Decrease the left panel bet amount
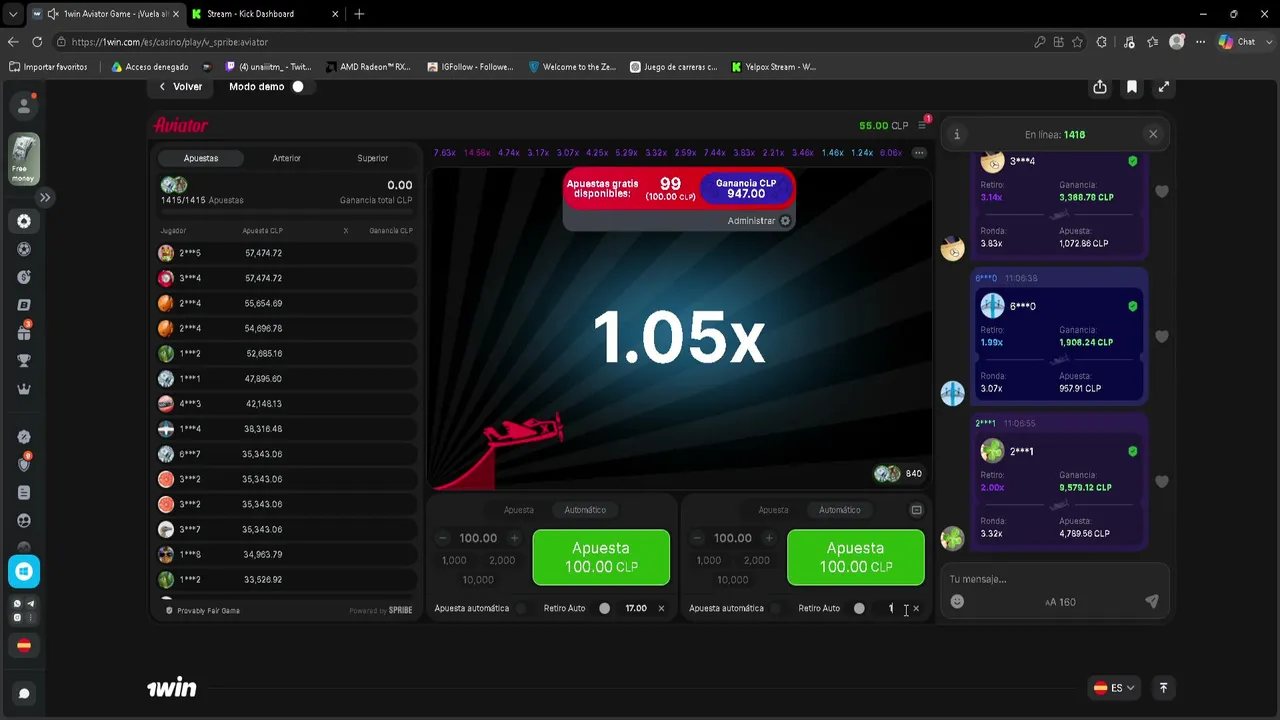 [x=443, y=538]
